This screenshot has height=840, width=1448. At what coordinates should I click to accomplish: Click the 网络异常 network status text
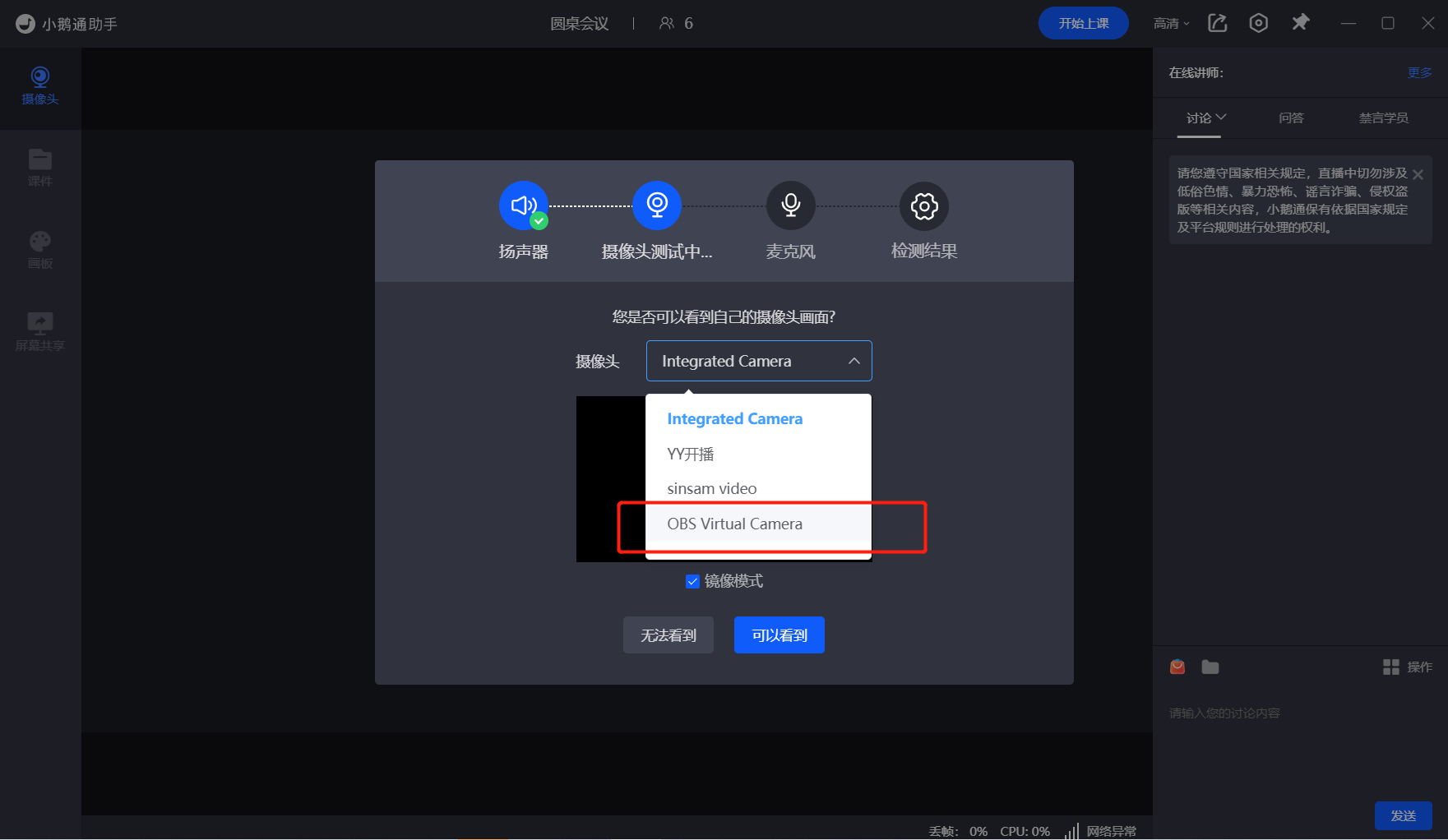click(x=1111, y=831)
